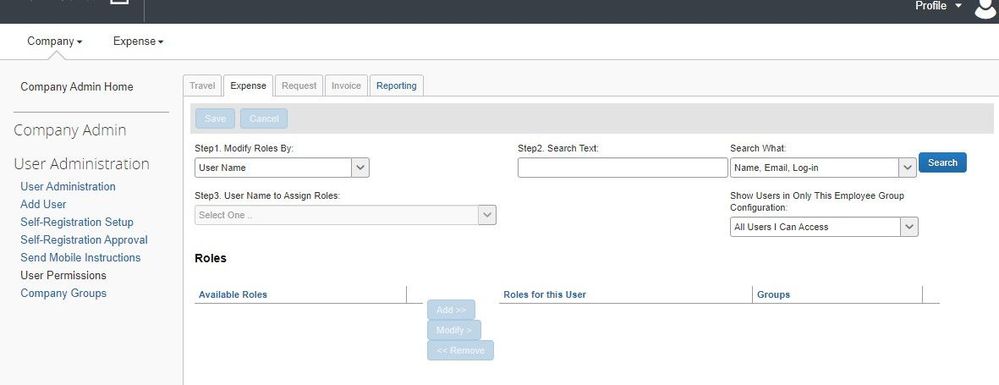
Task: Open Self-Registration Setup
Action: pyautogui.click(x=77, y=222)
